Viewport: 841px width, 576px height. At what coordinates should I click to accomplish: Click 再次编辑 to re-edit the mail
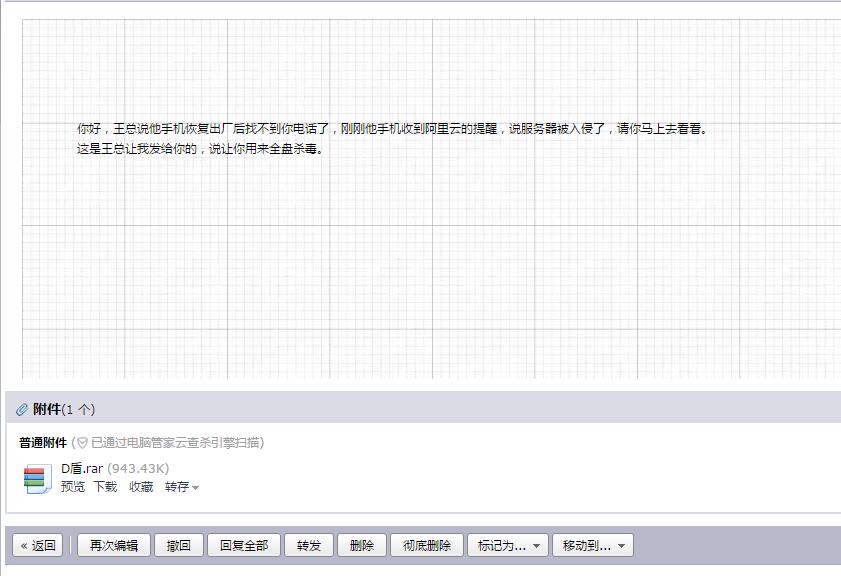pyautogui.click(x=113, y=545)
